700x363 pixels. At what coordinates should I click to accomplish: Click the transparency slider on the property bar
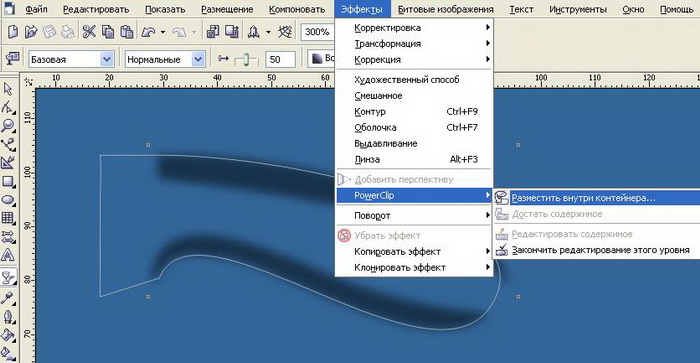[246, 59]
